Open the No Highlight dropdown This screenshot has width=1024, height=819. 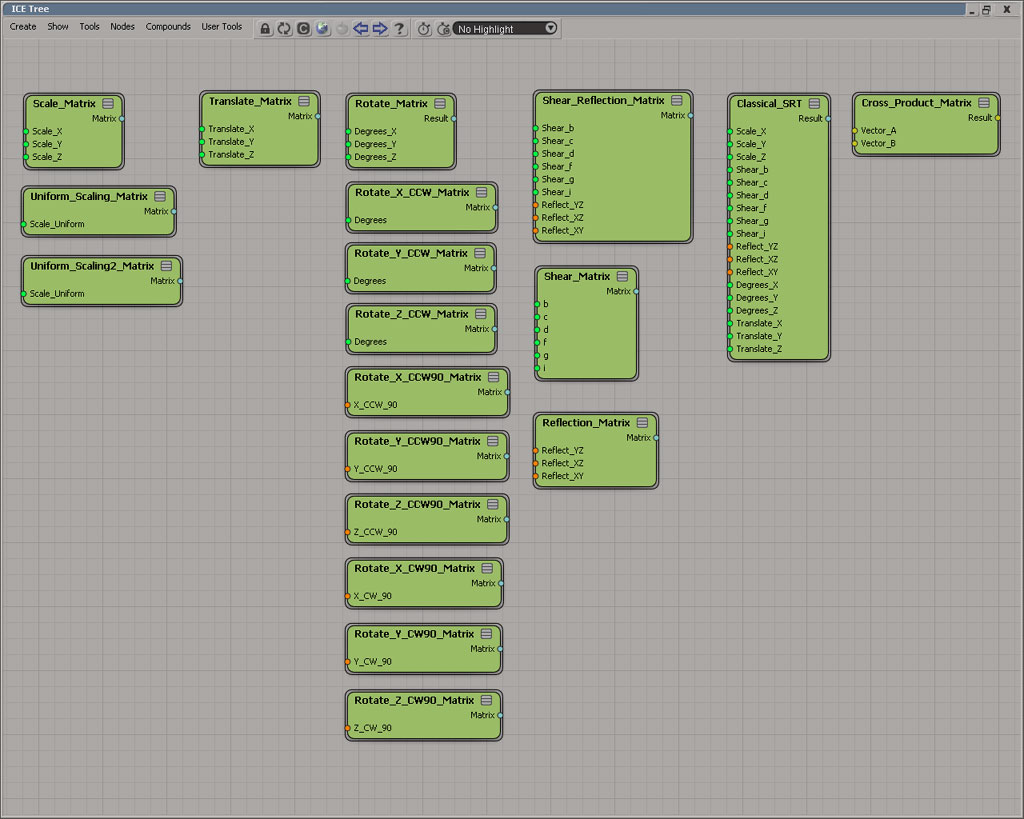pos(505,29)
